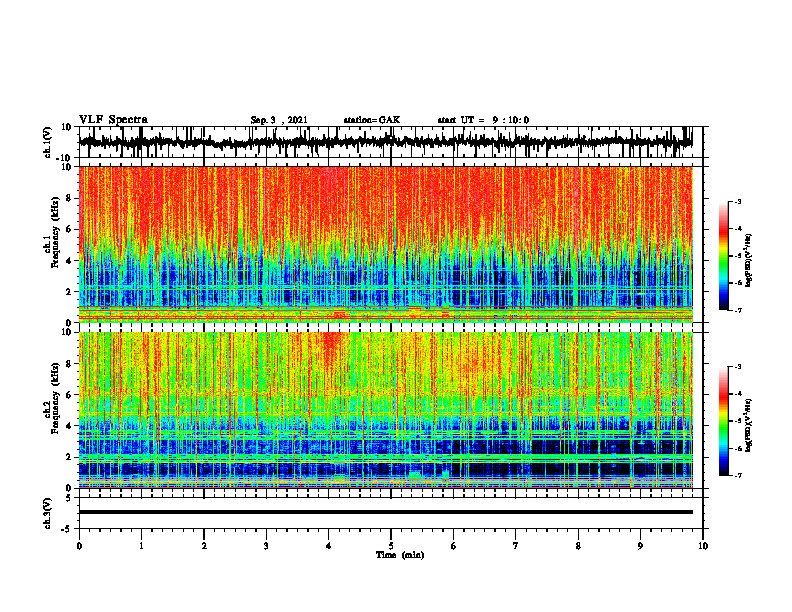Click the ch.1(V) waveform axis label

click(48, 142)
